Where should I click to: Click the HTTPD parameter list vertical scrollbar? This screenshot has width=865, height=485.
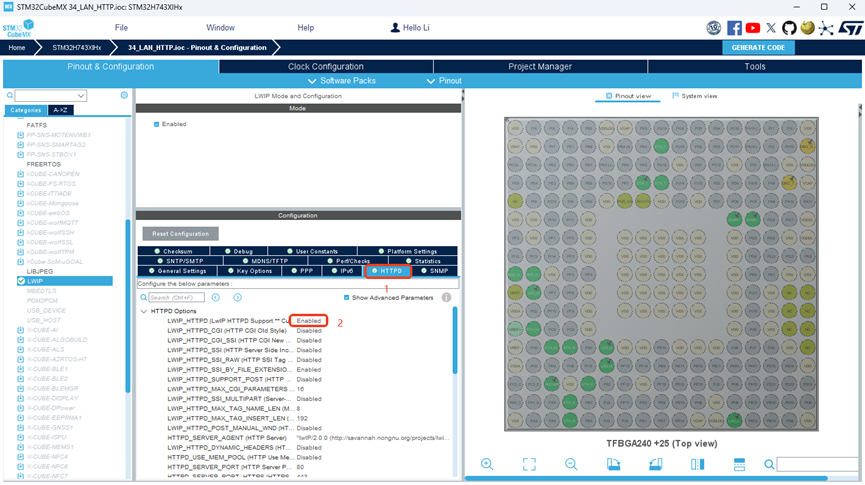(455, 340)
